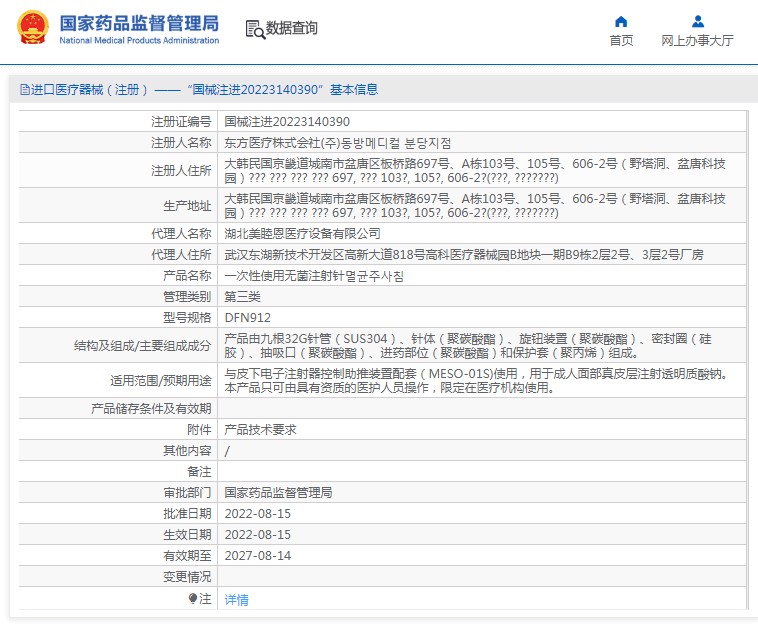Click the 变更情况 row label

[187, 577]
